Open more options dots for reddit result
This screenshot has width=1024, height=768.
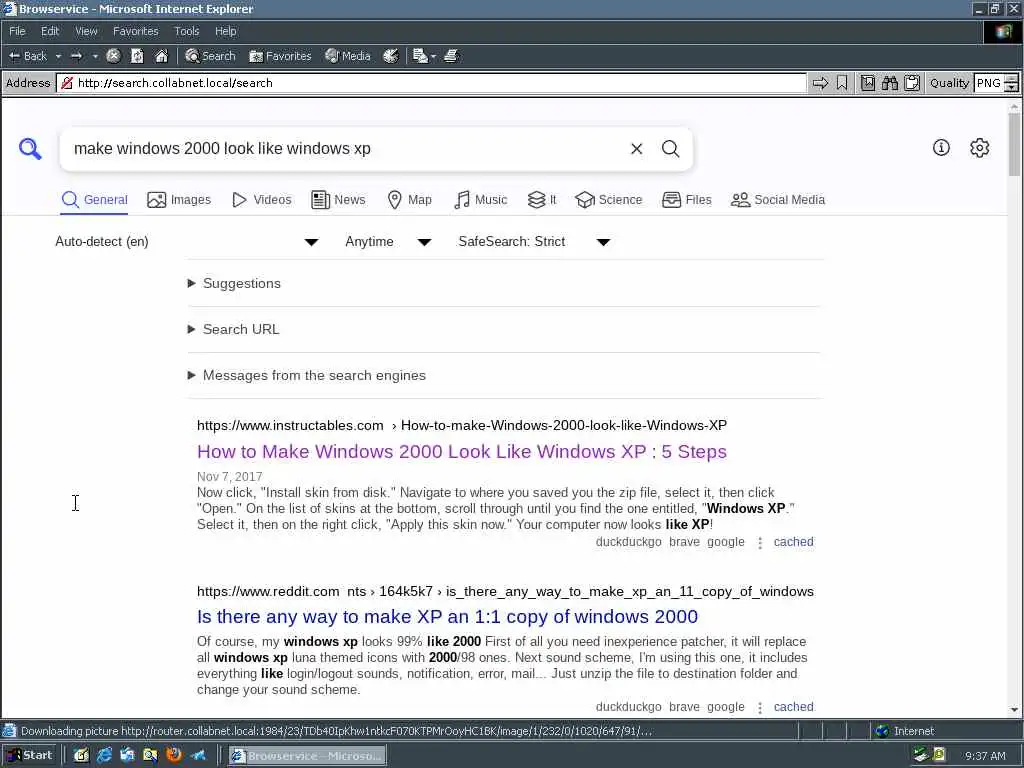[x=760, y=707]
